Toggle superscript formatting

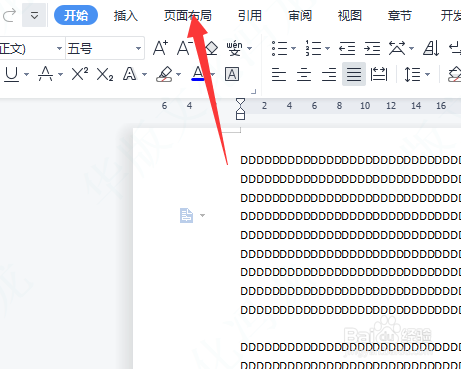click(x=80, y=74)
